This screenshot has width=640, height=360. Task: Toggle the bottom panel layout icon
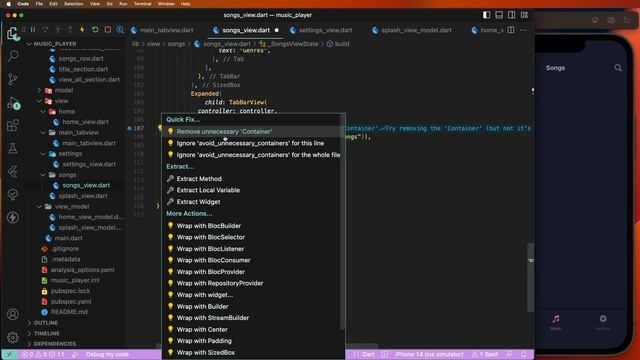(499, 15)
